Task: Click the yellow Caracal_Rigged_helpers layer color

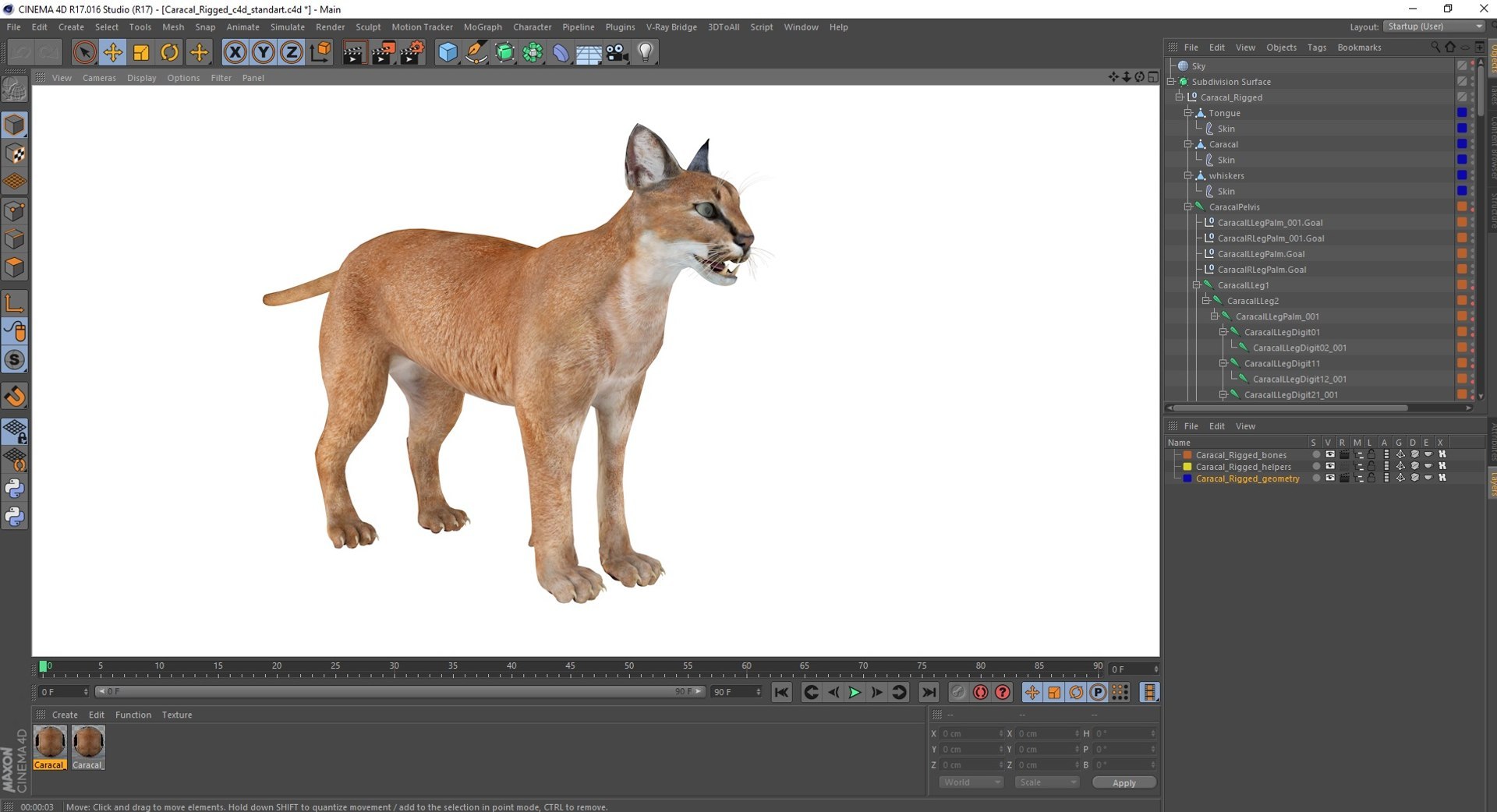Action: (x=1187, y=466)
